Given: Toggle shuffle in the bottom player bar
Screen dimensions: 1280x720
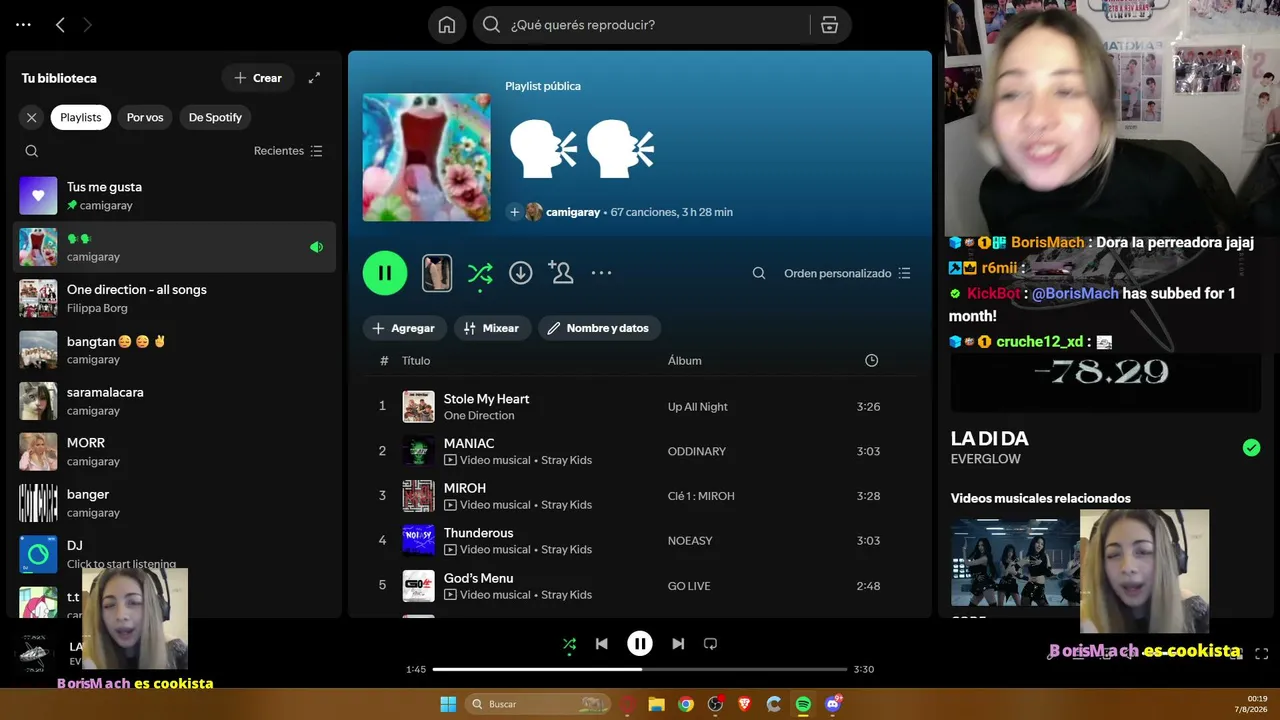Looking at the screenshot, I should click(569, 644).
